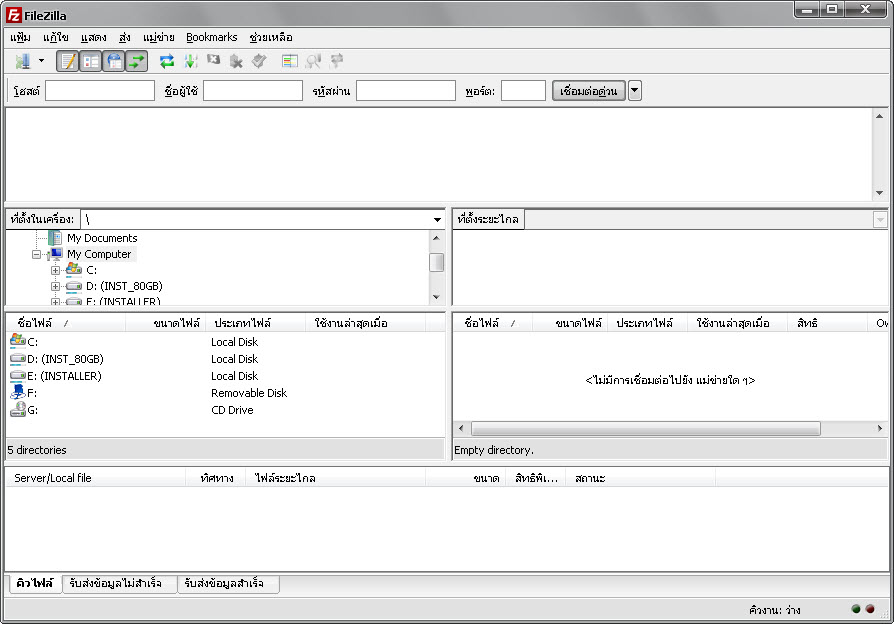
Task: Collapse the My Computer tree node
Action: [x=37, y=254]
